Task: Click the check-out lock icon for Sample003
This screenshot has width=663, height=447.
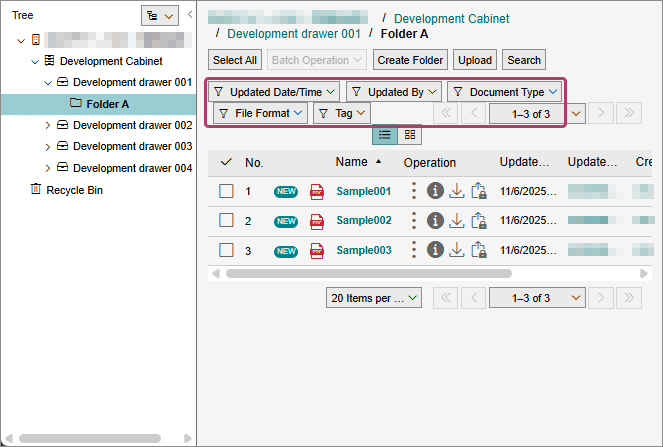Action: pos(478,250)
